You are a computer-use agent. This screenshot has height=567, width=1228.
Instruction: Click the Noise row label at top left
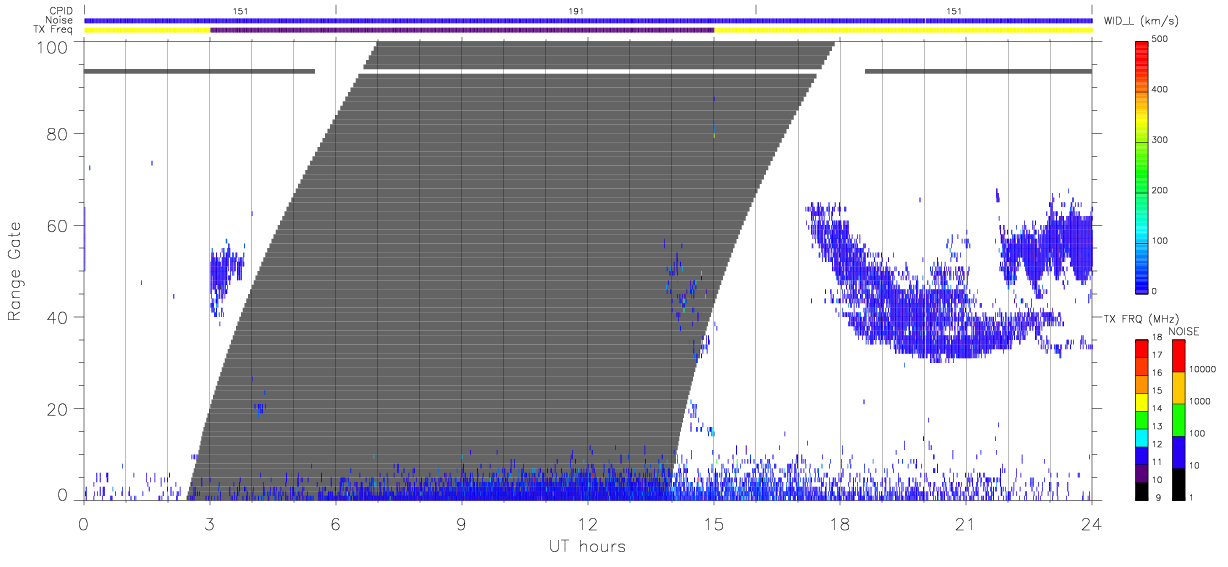(61, 20)
